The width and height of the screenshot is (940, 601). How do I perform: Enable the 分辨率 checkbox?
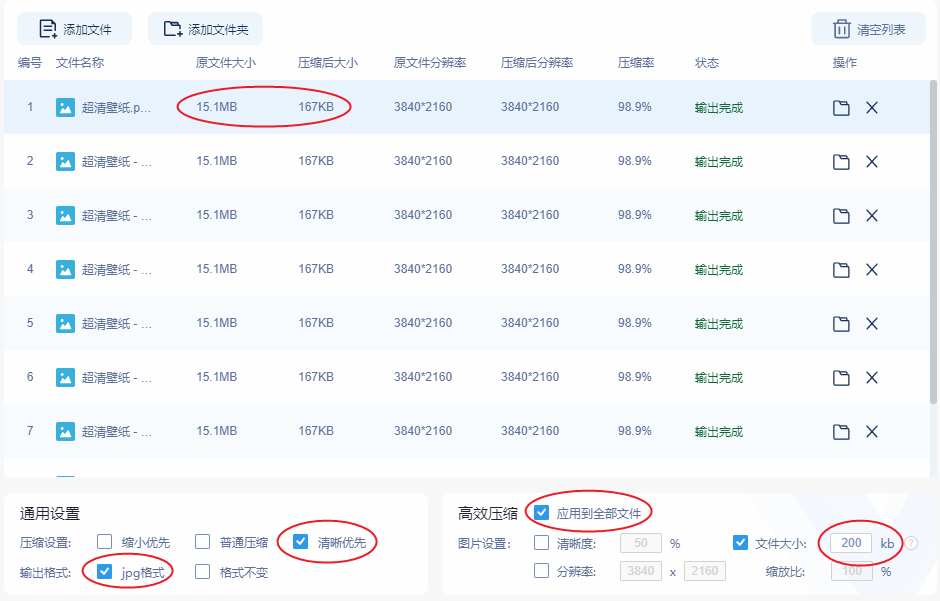[x=541, y=570]
